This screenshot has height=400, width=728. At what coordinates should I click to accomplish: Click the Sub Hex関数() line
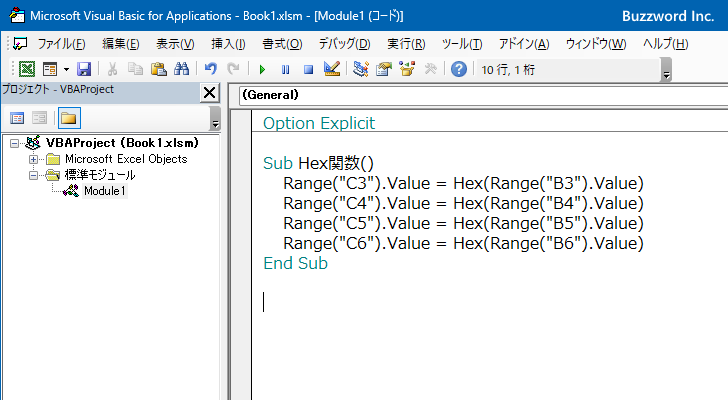point(318,163)
